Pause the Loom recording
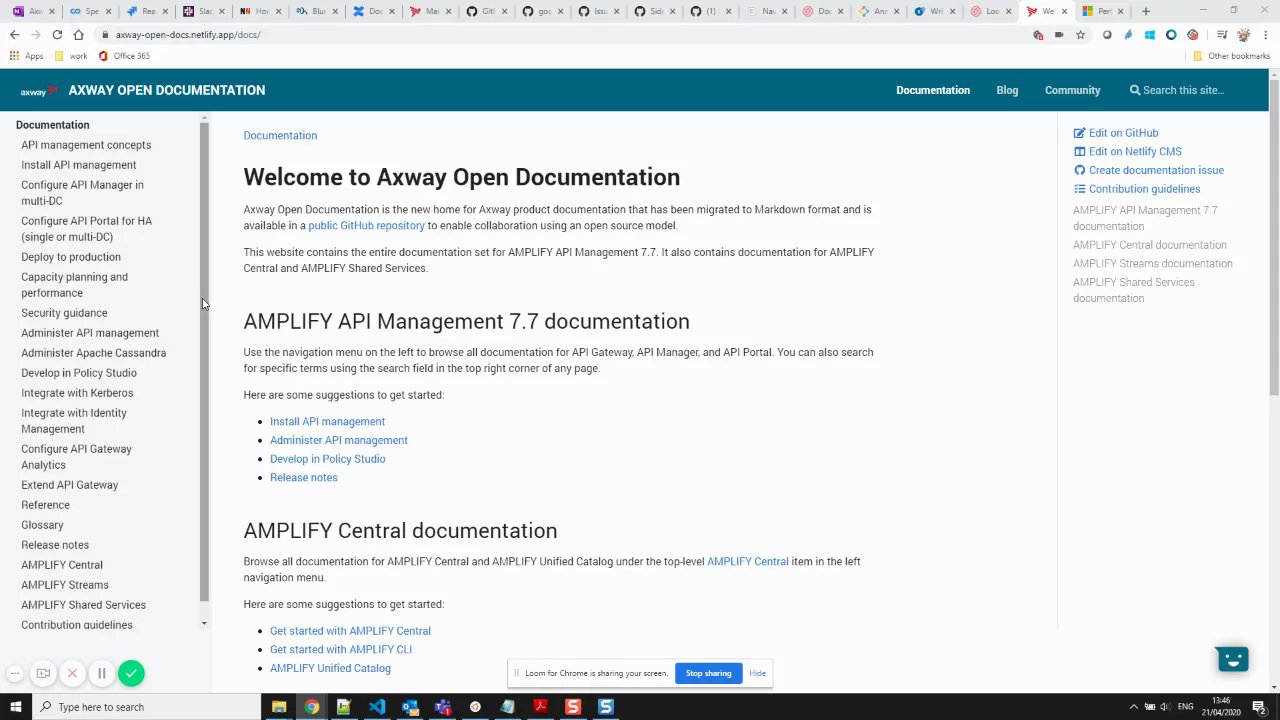 (101, 674)
